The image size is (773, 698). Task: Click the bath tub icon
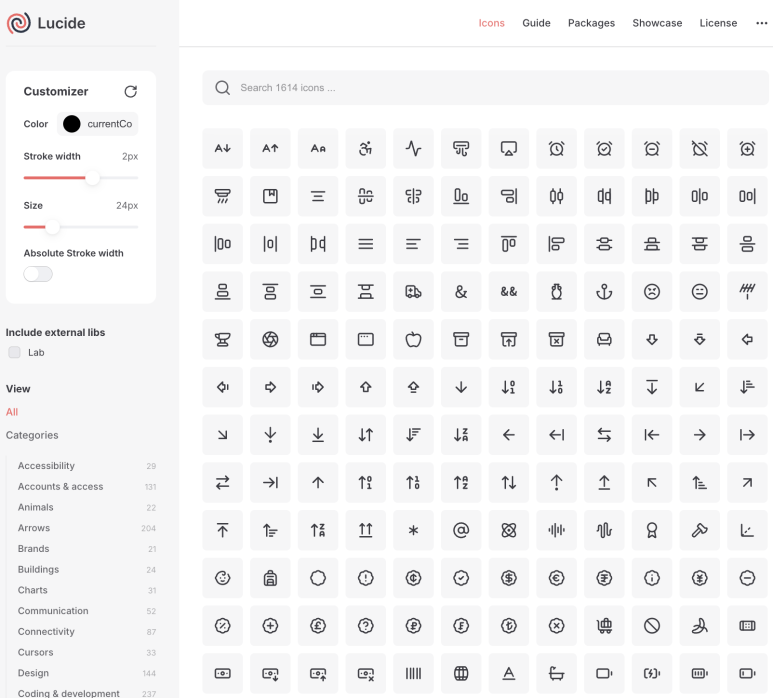click(557, 673)
